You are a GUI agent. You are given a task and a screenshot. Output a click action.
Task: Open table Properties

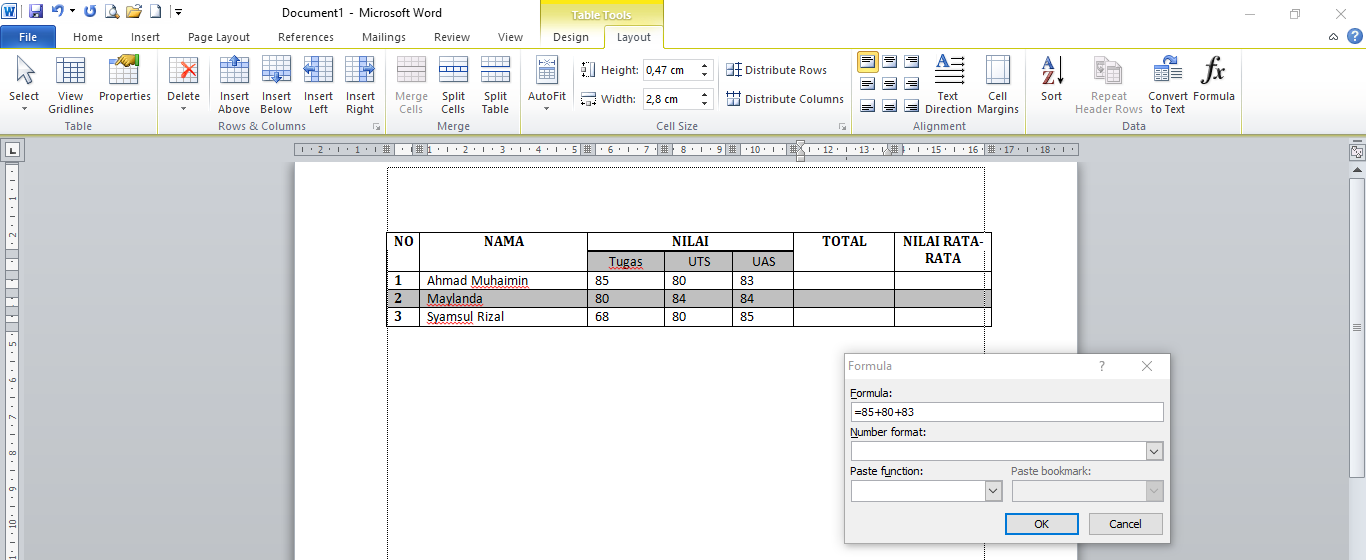coord(125,80)
